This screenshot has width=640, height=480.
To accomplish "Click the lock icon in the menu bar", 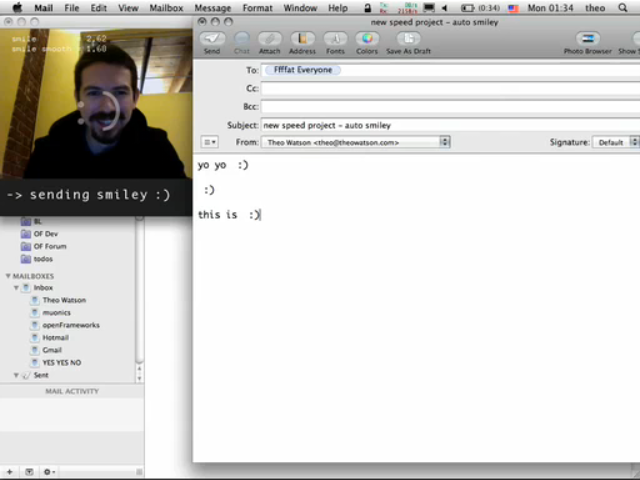I will point(367,8).
